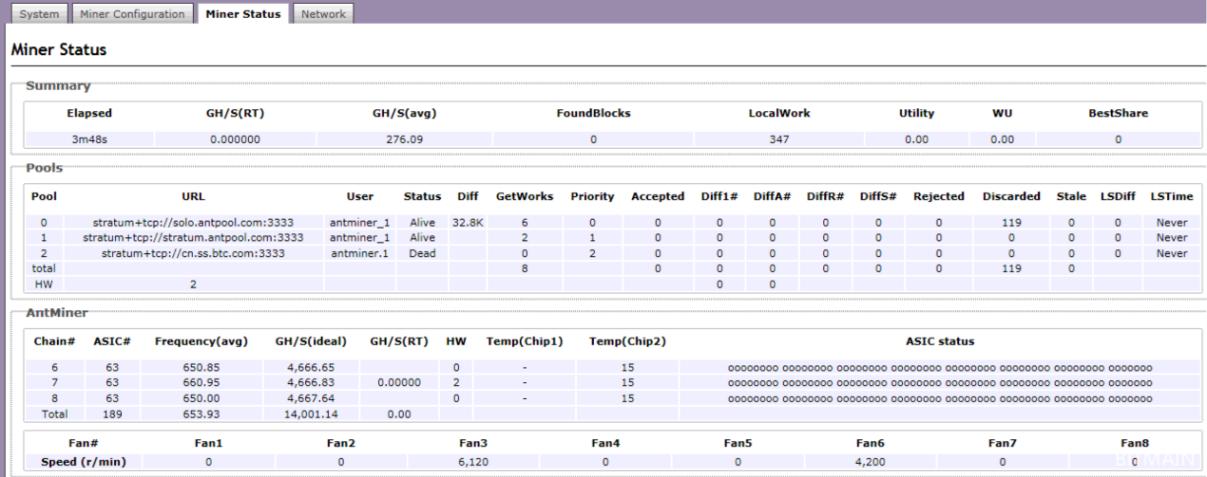Click the Discarded column header
Screen dimensions: 1207x477
1011,196
